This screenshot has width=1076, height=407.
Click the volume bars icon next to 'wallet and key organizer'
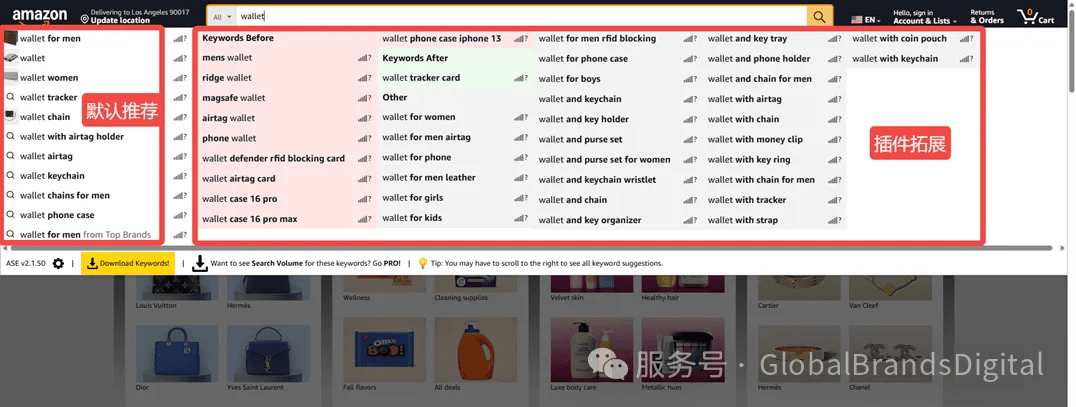coord(691,220)
